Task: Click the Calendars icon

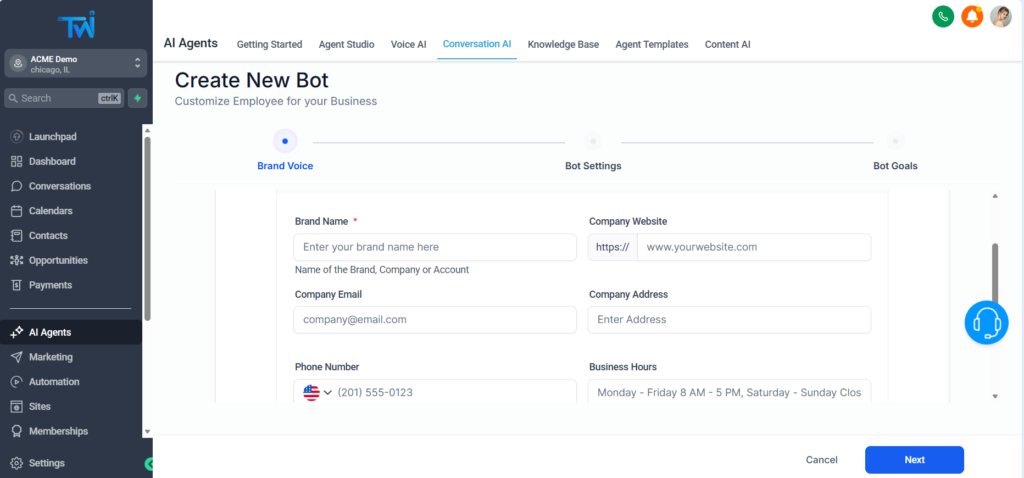Action: coord(17,211)
